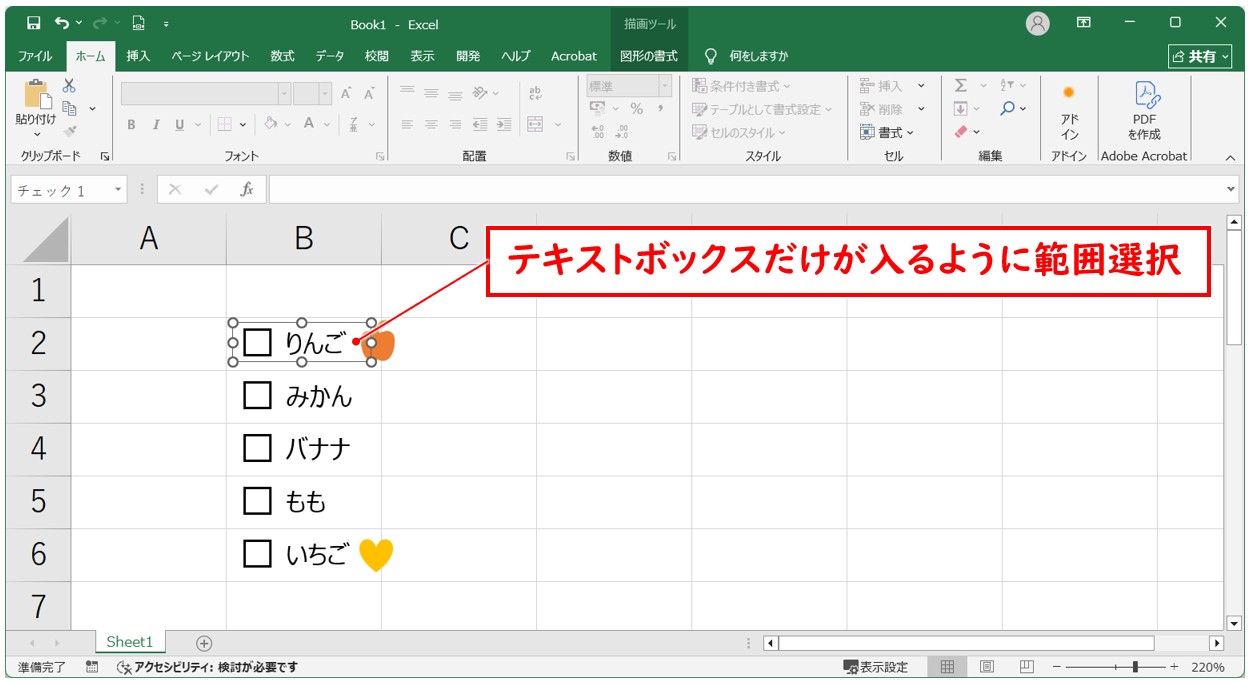Increase decimal places
The image size is (1251, 684).
coord(598,131)
